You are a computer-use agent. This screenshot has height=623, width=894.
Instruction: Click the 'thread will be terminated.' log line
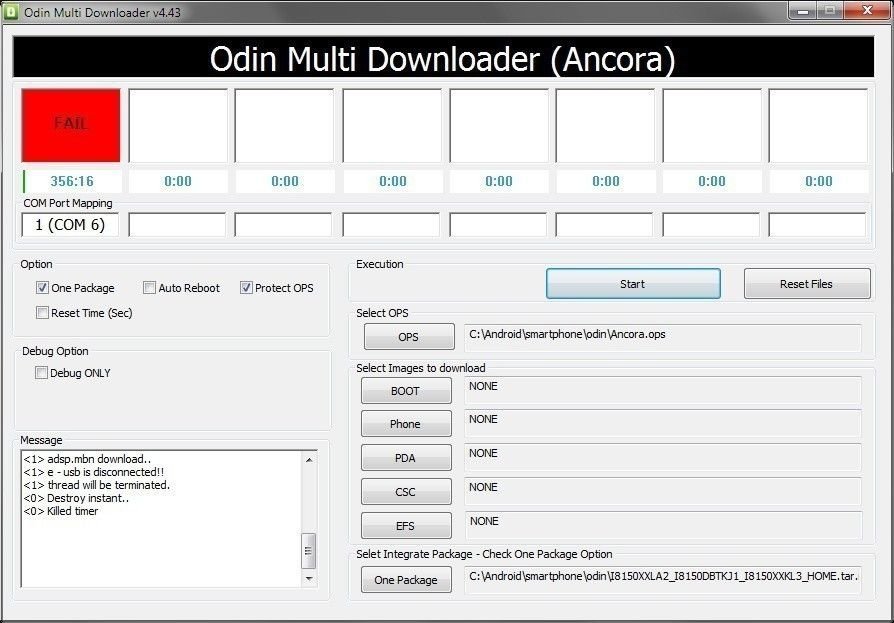(97, 485)
